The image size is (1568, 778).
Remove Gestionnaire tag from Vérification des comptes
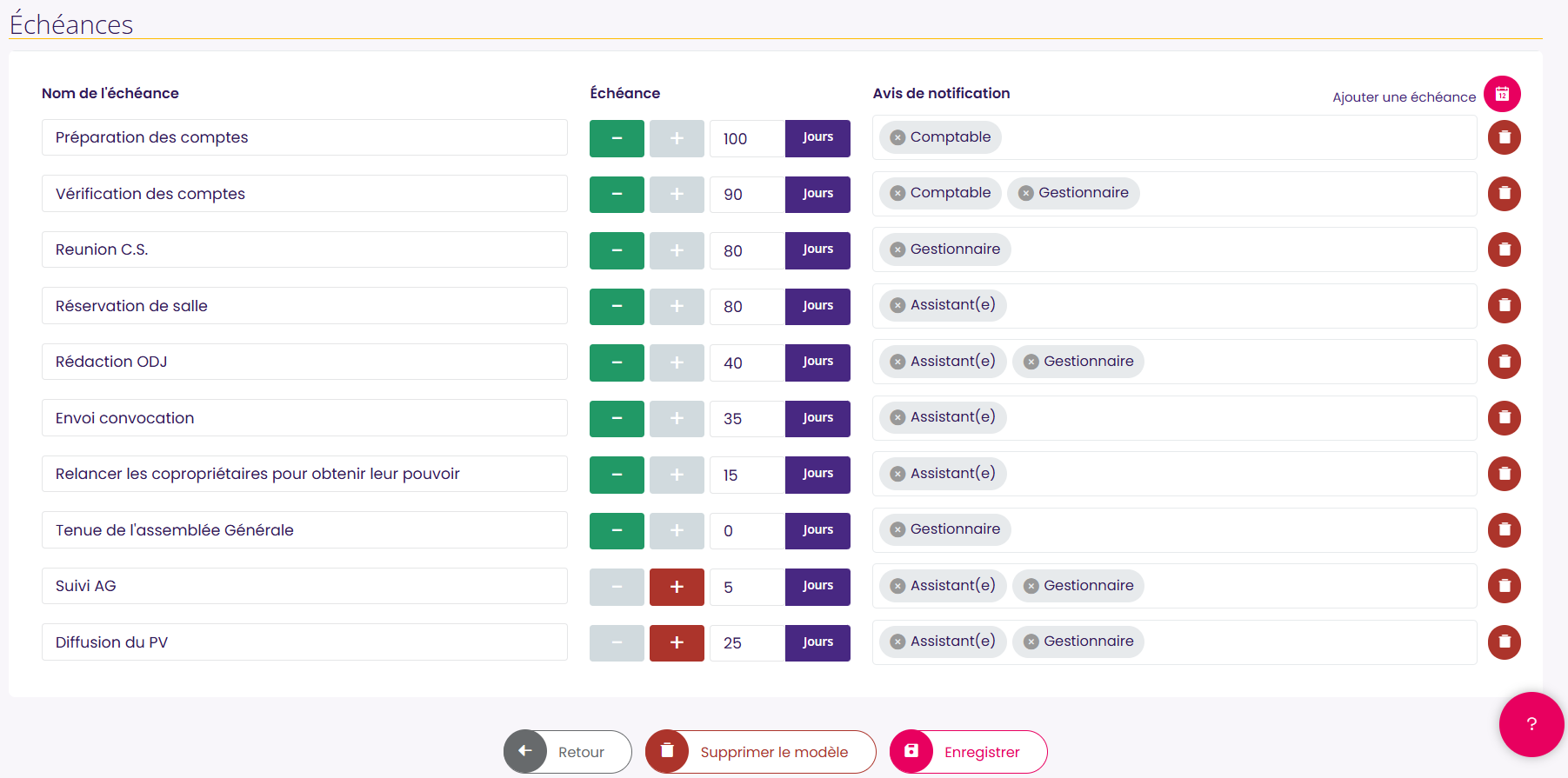click(1026, 193)
